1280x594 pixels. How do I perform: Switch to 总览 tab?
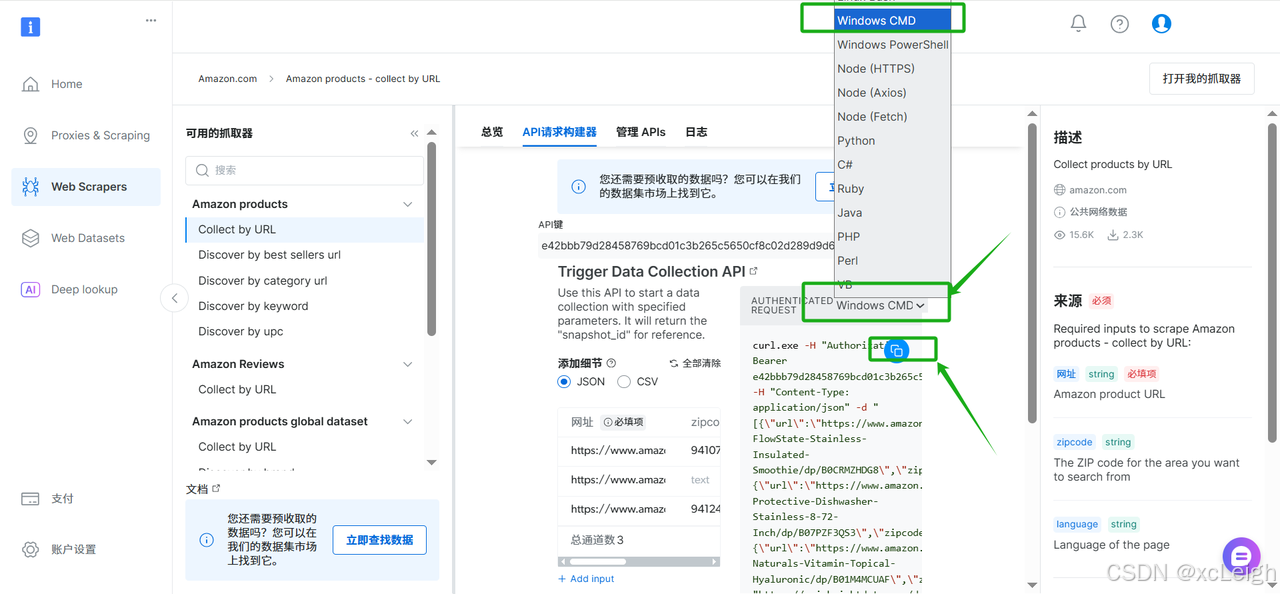(x=492, y=132)
